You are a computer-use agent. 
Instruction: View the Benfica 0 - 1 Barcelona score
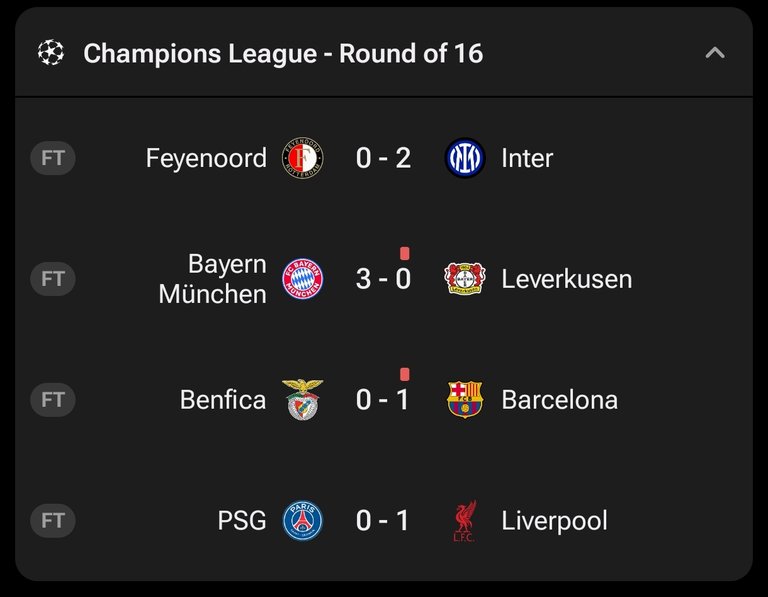pyautogui.click(x=383, y=400)
